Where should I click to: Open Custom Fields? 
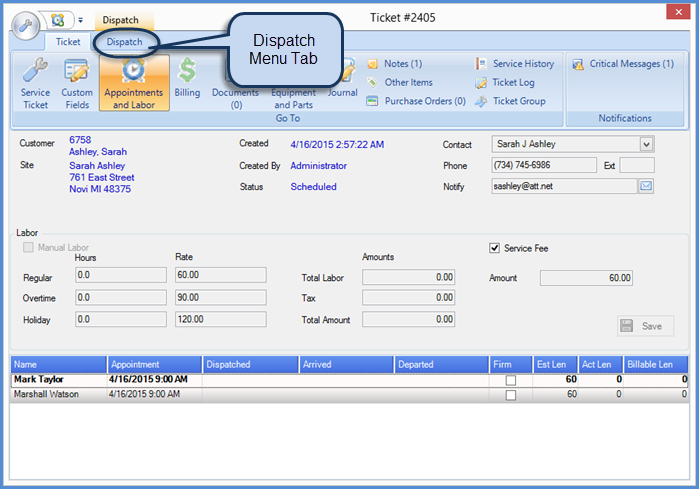pyautogui.click(x=77, y=83)
